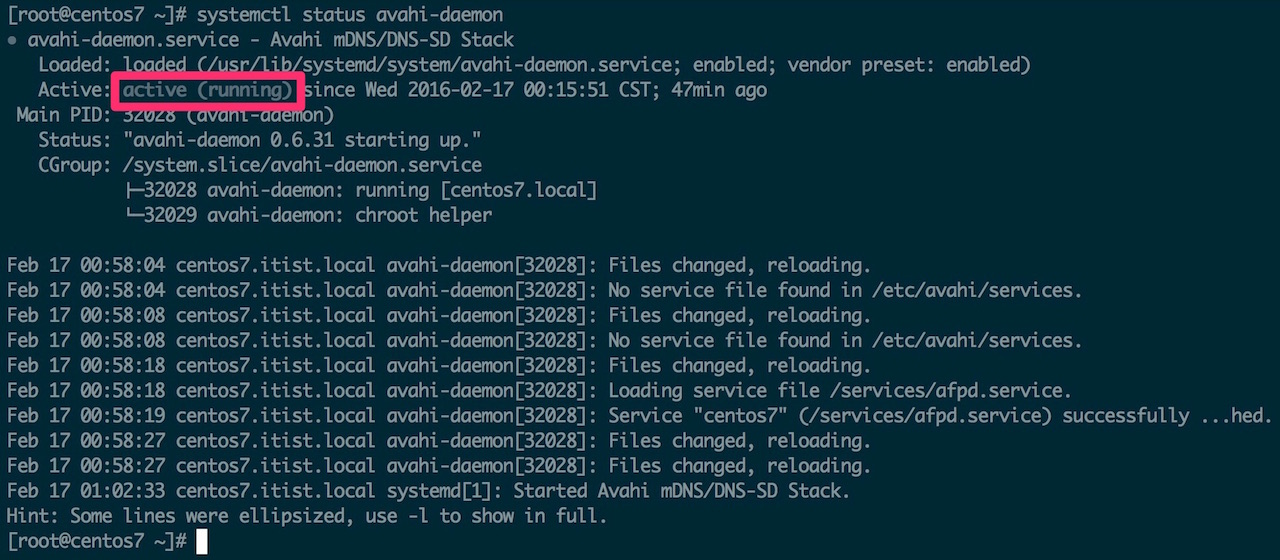Click the Main PID line
This screenshot has width=1280, height=560.
point(175,115)
